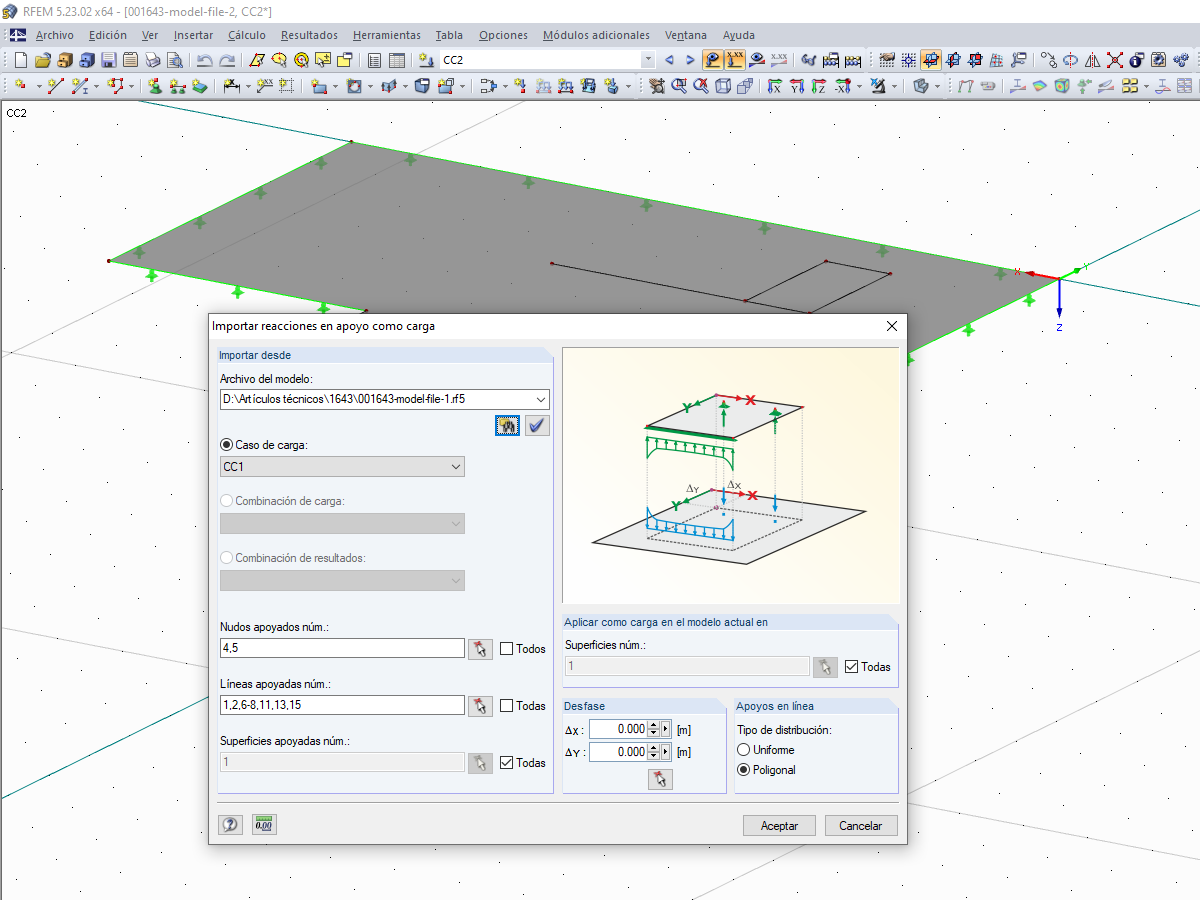Select the 'Combinación de resultados' radio button

[227, 558]
